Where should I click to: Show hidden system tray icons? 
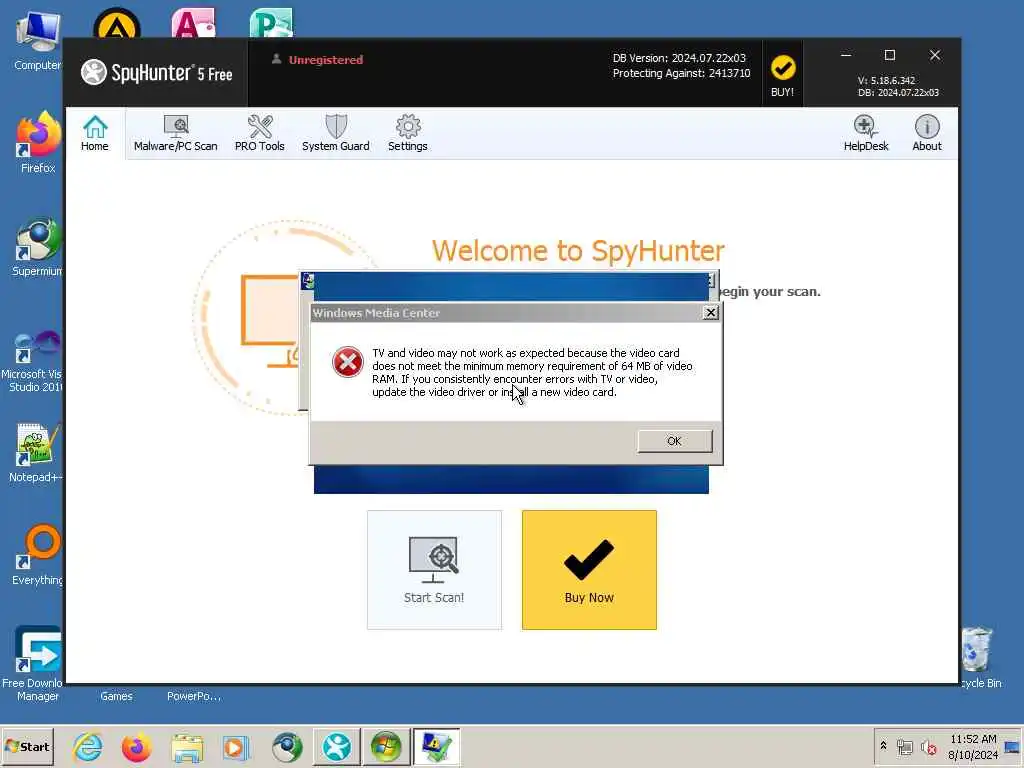[x=884, y=746]
